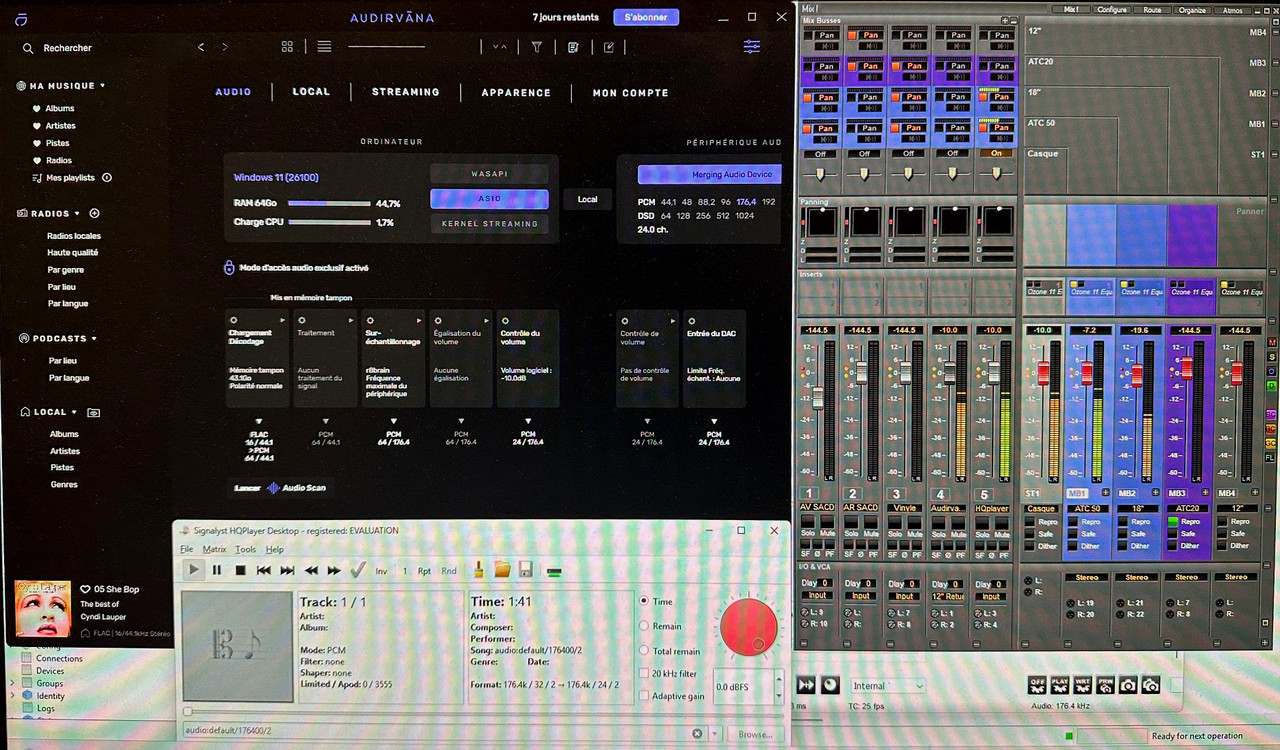Expand the MA MUSIQUE sidebar section
1280x750 pixels.
pos(103,86)
